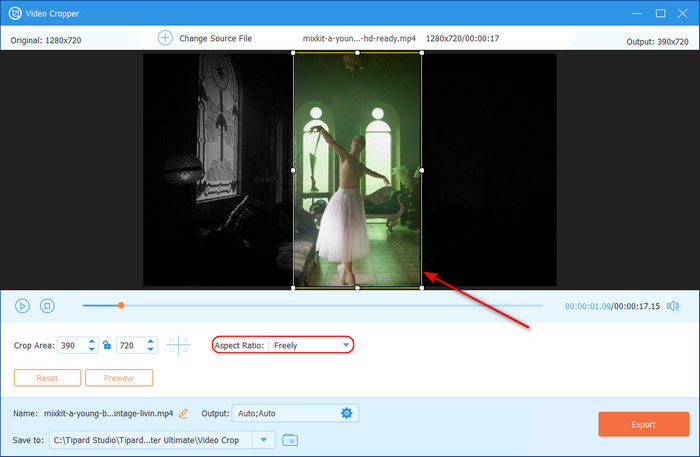700x457 pixels.
Task: Increase the crop width value stepper
Action: 93,341
